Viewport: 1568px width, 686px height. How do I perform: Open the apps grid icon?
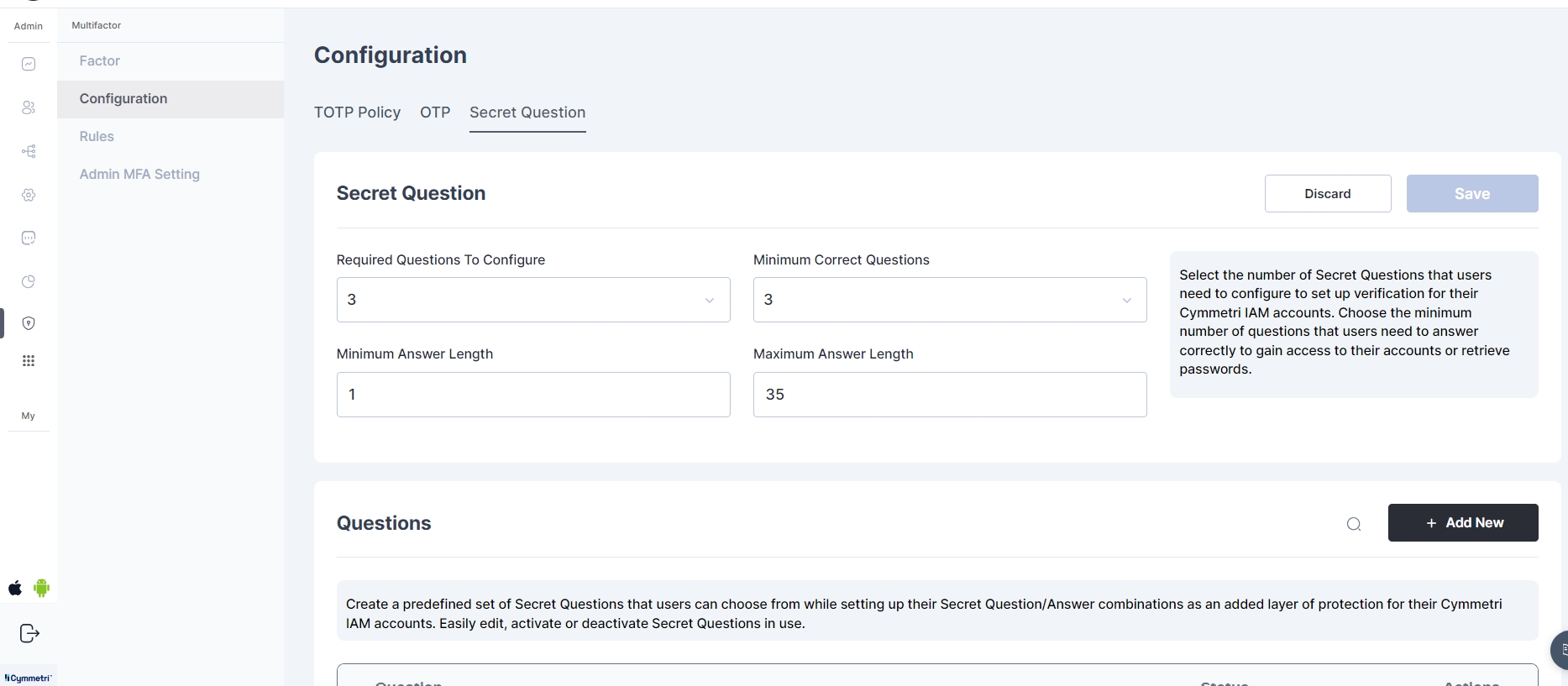(x=29, y=361)
